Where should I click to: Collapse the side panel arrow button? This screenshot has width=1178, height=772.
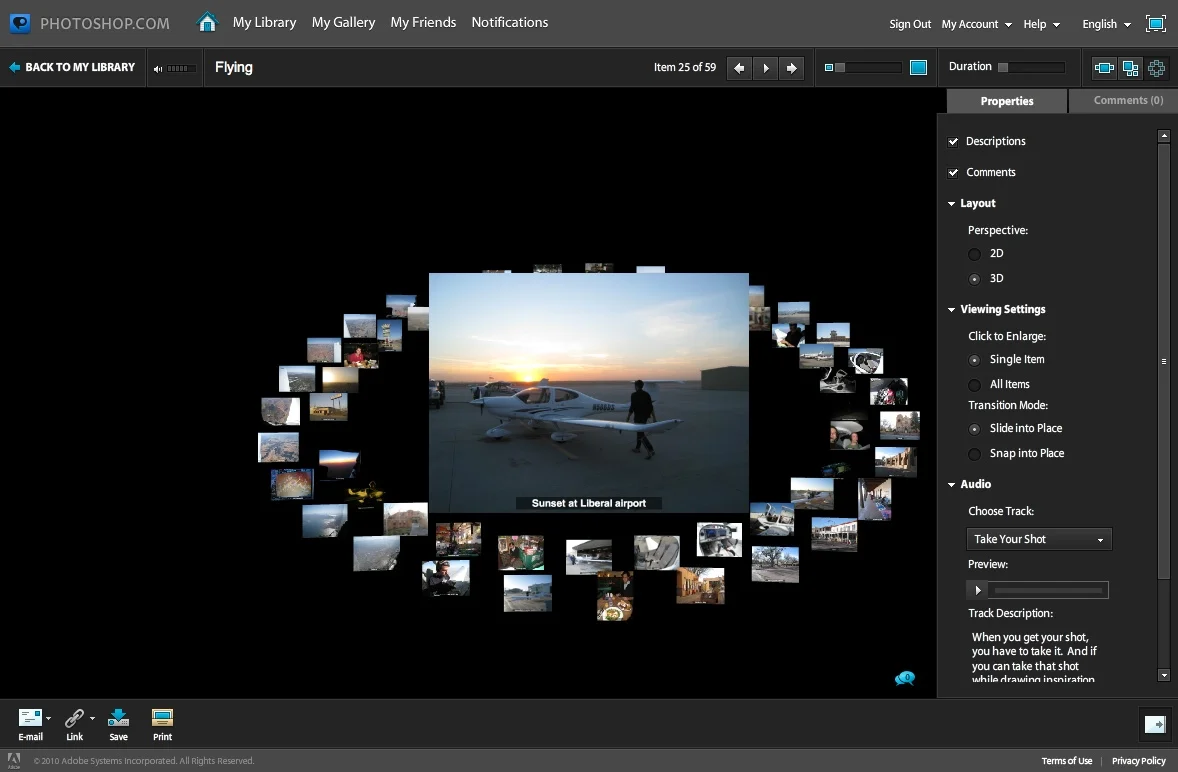coord(1155,724)
